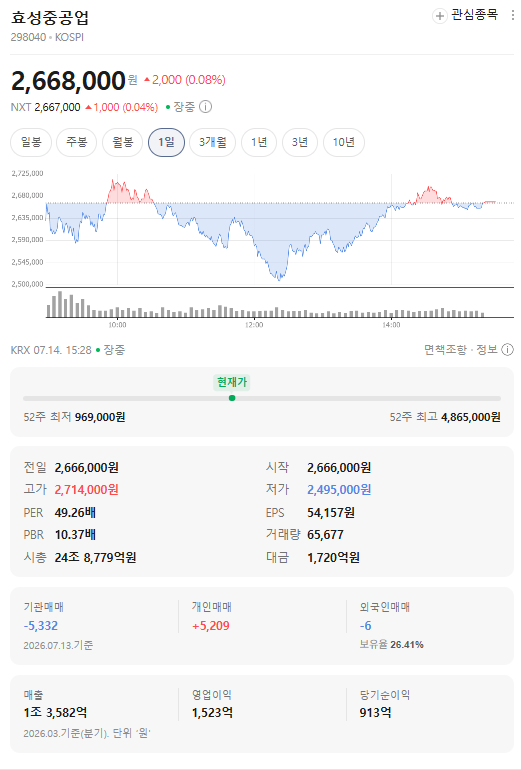Switch chart to 1년 period

click(x=259, y=142)
